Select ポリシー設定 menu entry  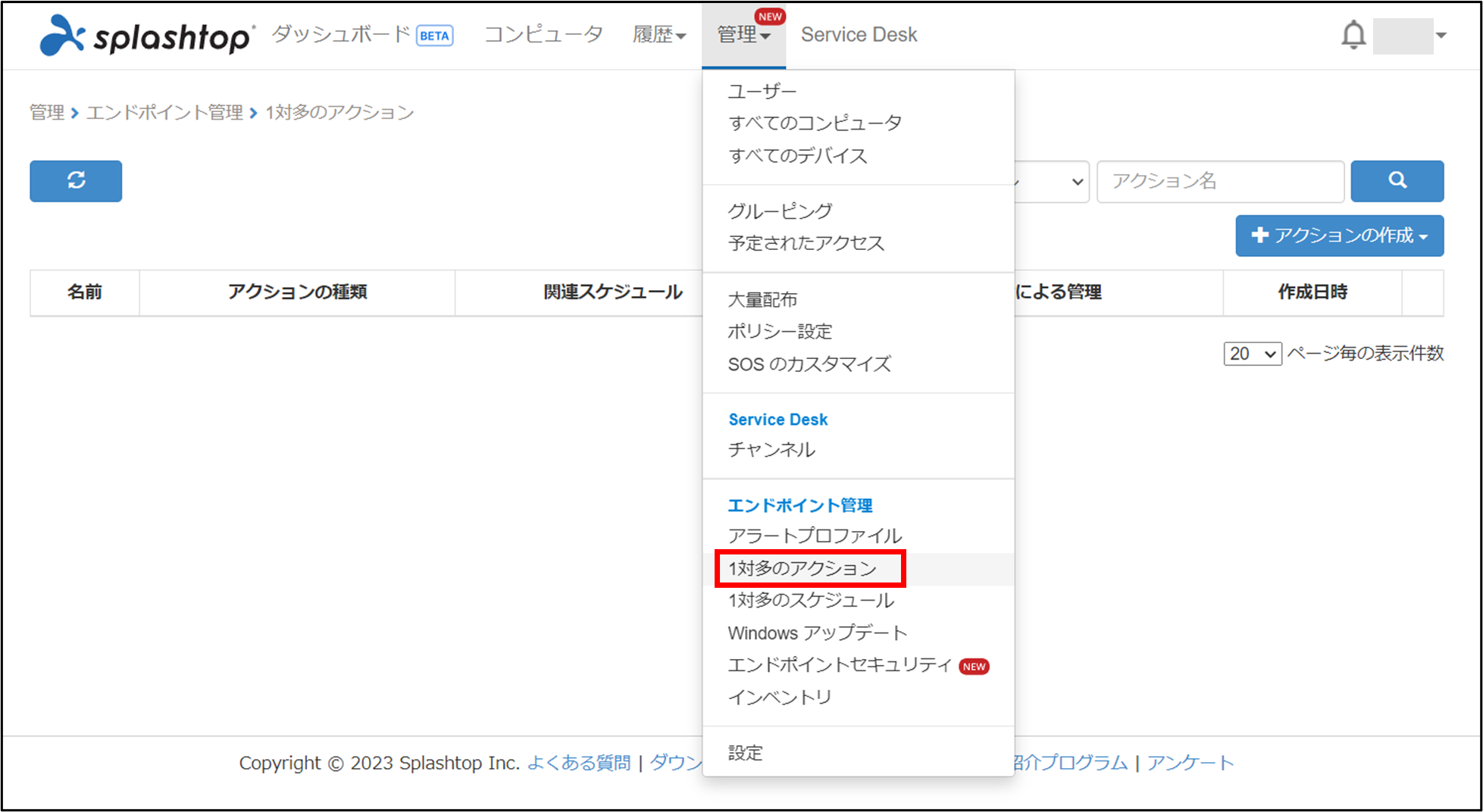[x=780, y=332]
